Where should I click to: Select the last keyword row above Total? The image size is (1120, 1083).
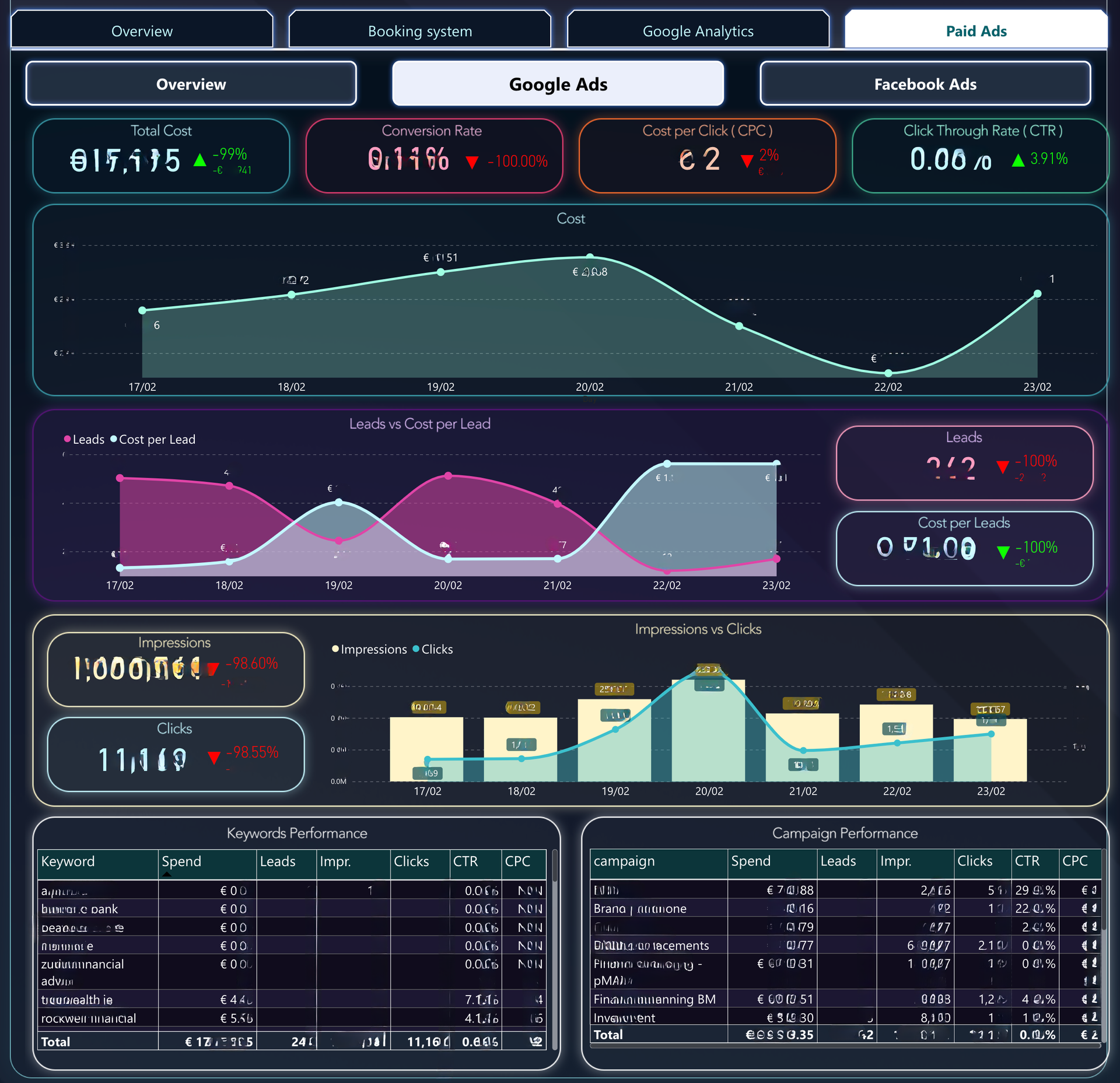coord(292,1018)
